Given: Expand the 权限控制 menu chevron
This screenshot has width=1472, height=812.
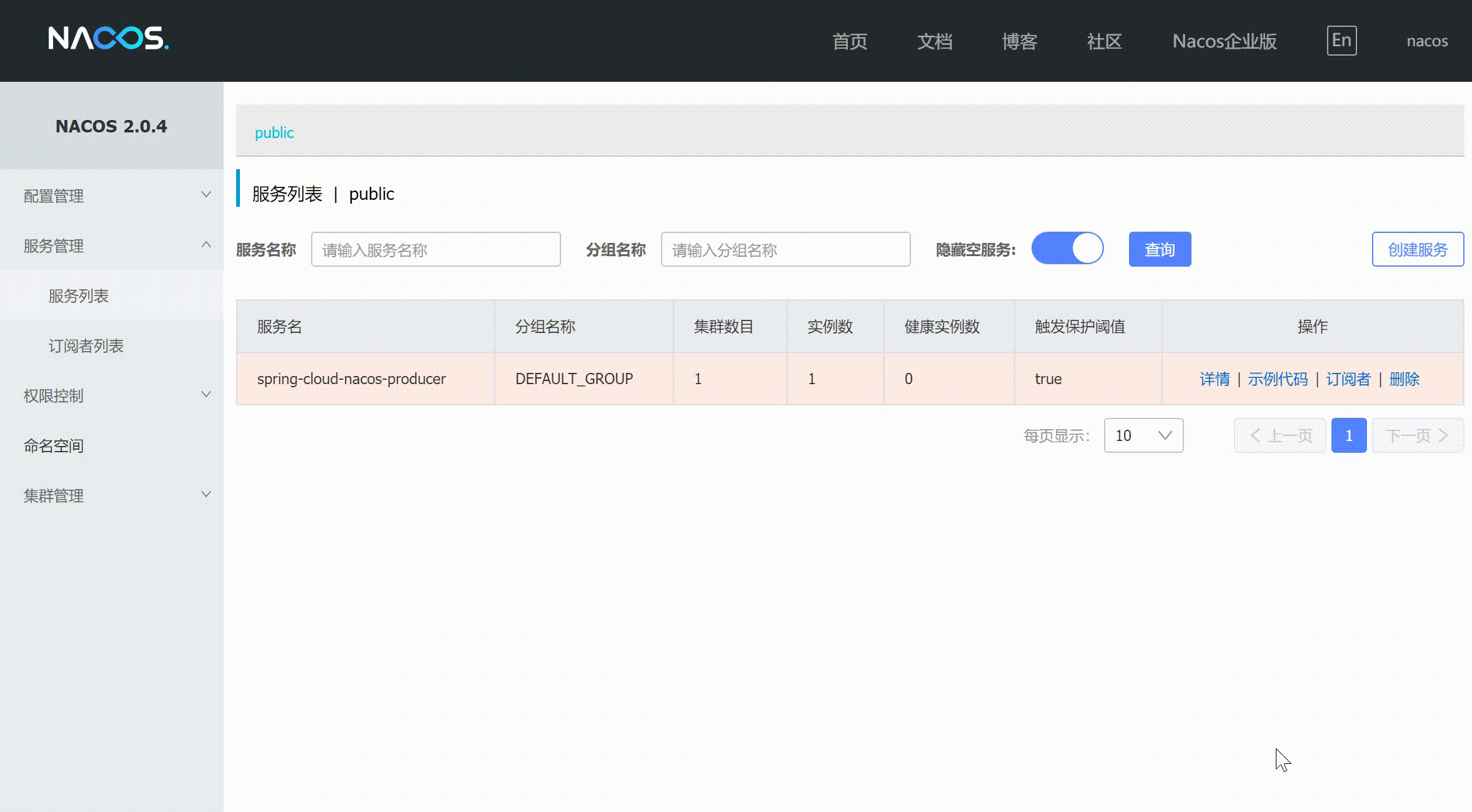Looking at the screenshot, I should point(206,395).
